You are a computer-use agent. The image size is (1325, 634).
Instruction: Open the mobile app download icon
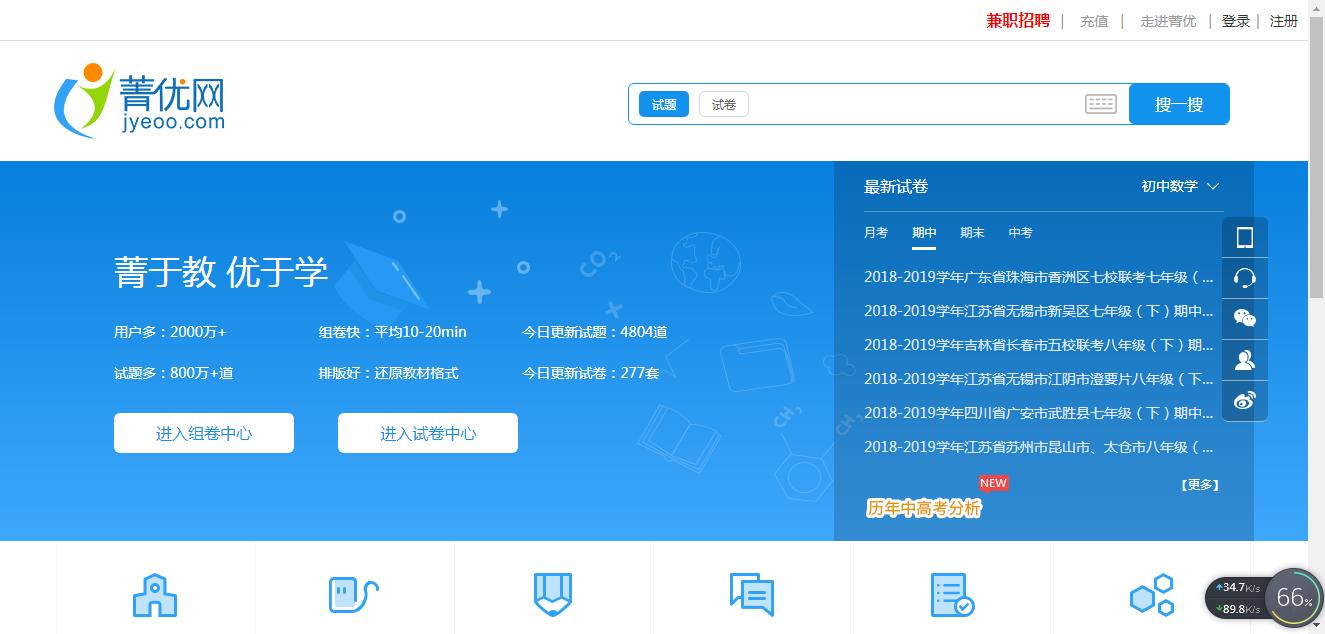coord(1244,237)
